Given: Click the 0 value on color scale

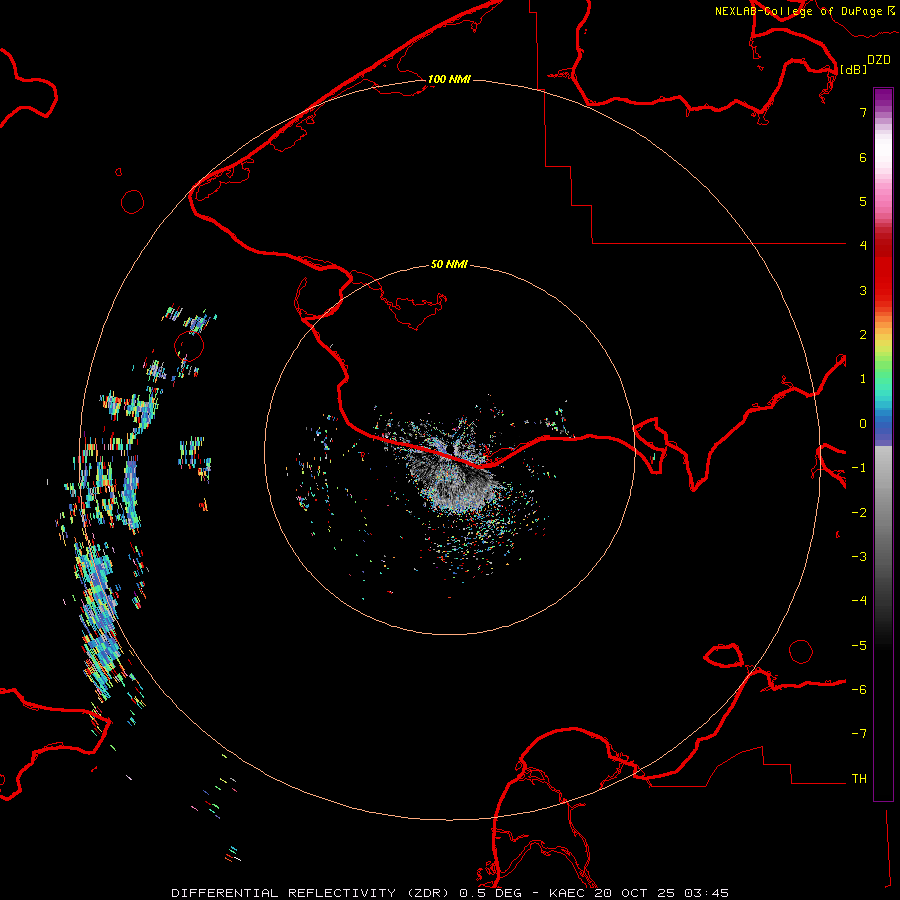Looking at the screenshot, I should point(863,424).
